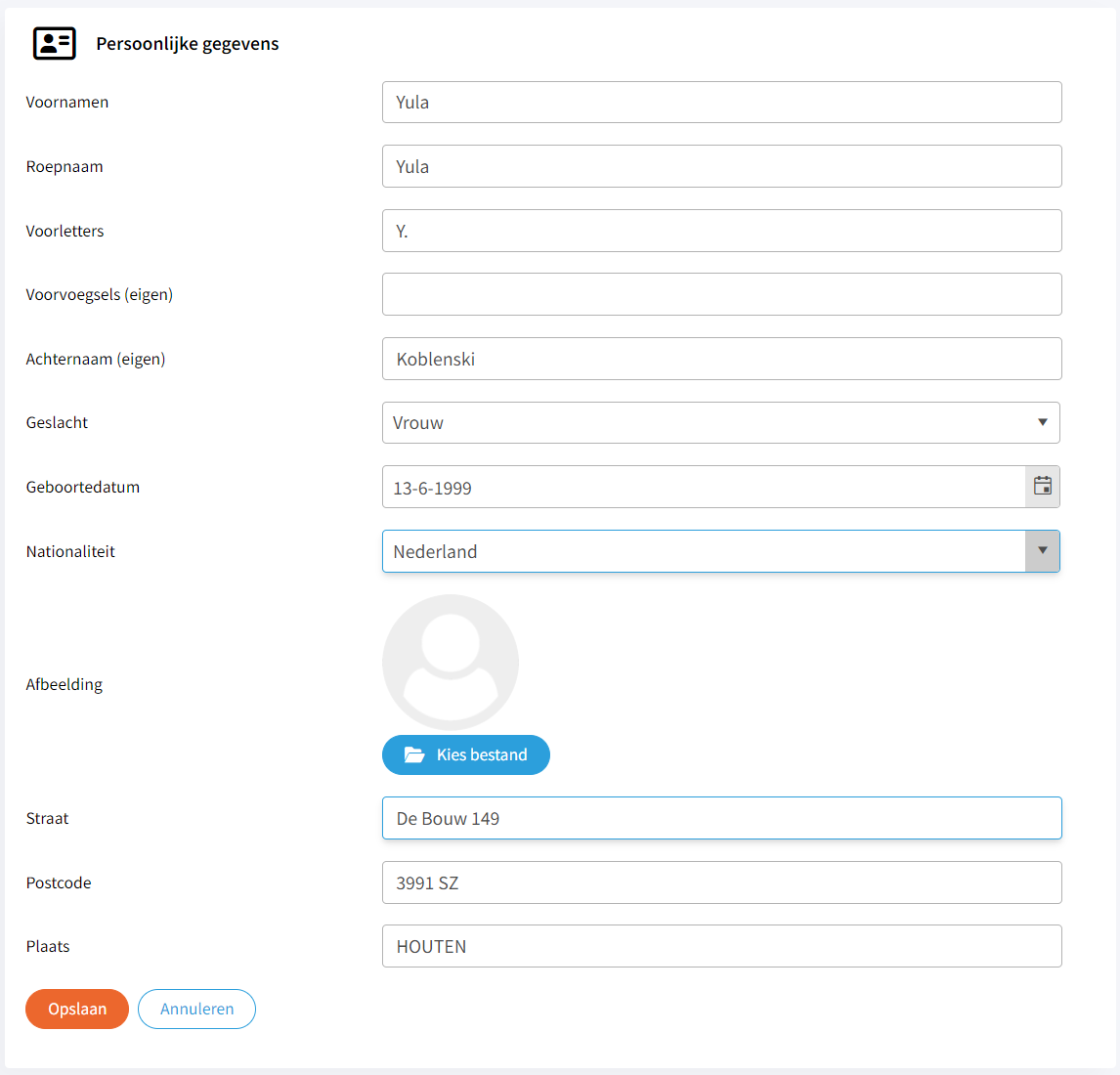Open the Nationaliteit dropdown arrow
1120x1075 pixels.
point(1042,551)
